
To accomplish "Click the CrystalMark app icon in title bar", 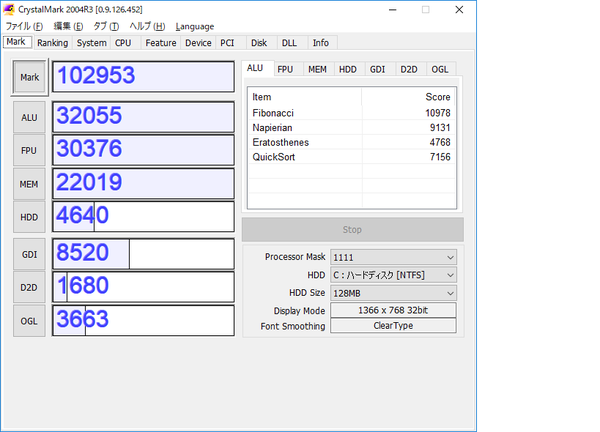I will 9,10.
